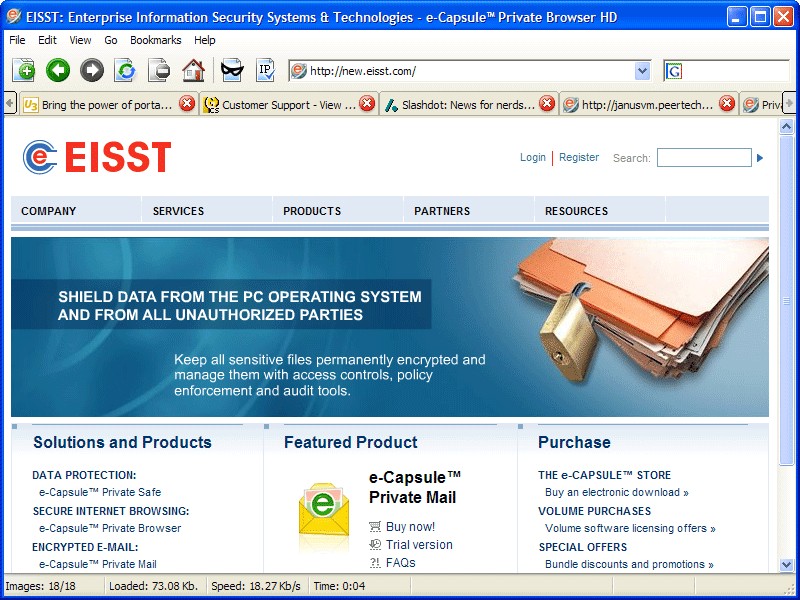This screenshot has height=600, width=800.
Task: Click the hero banner image
Action: pos(390,327)
